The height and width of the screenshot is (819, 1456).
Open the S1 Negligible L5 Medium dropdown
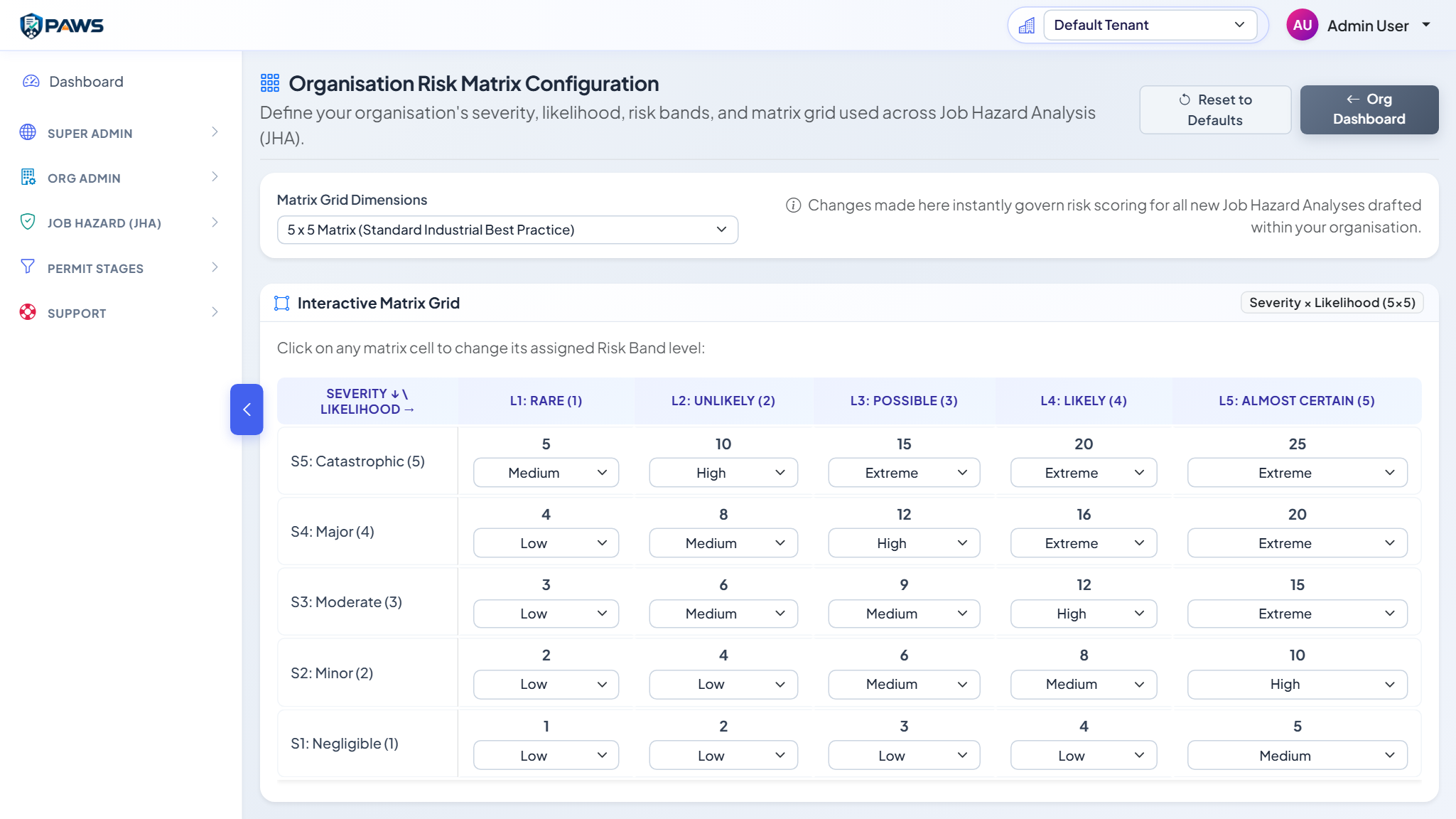1297,756
